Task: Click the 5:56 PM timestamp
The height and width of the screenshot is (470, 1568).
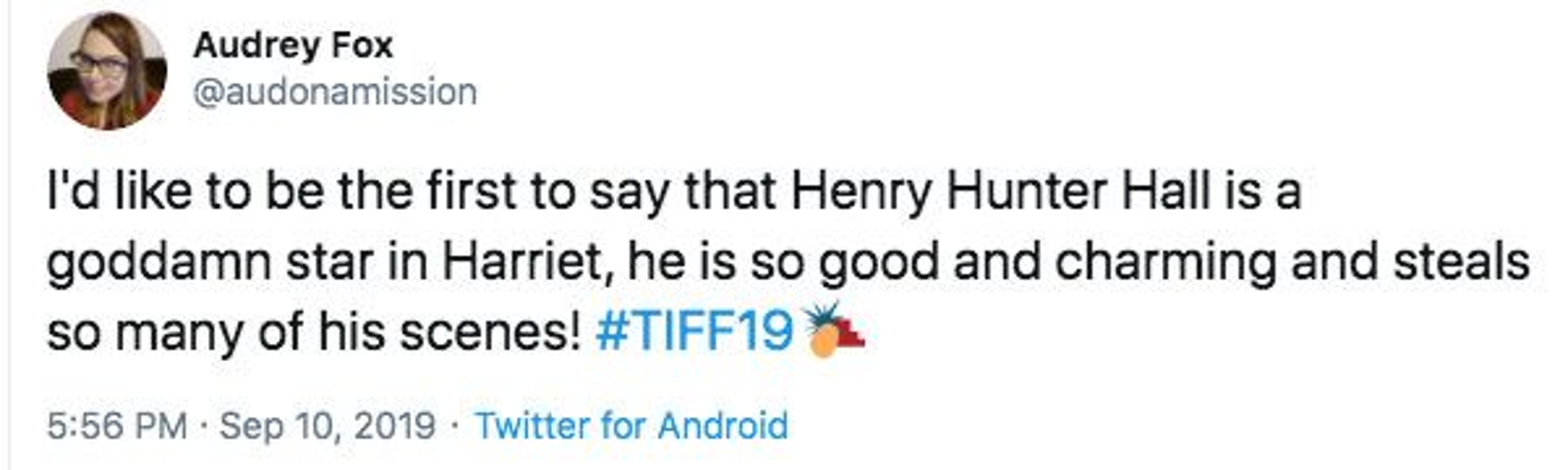Action: [x=117, y=425]
